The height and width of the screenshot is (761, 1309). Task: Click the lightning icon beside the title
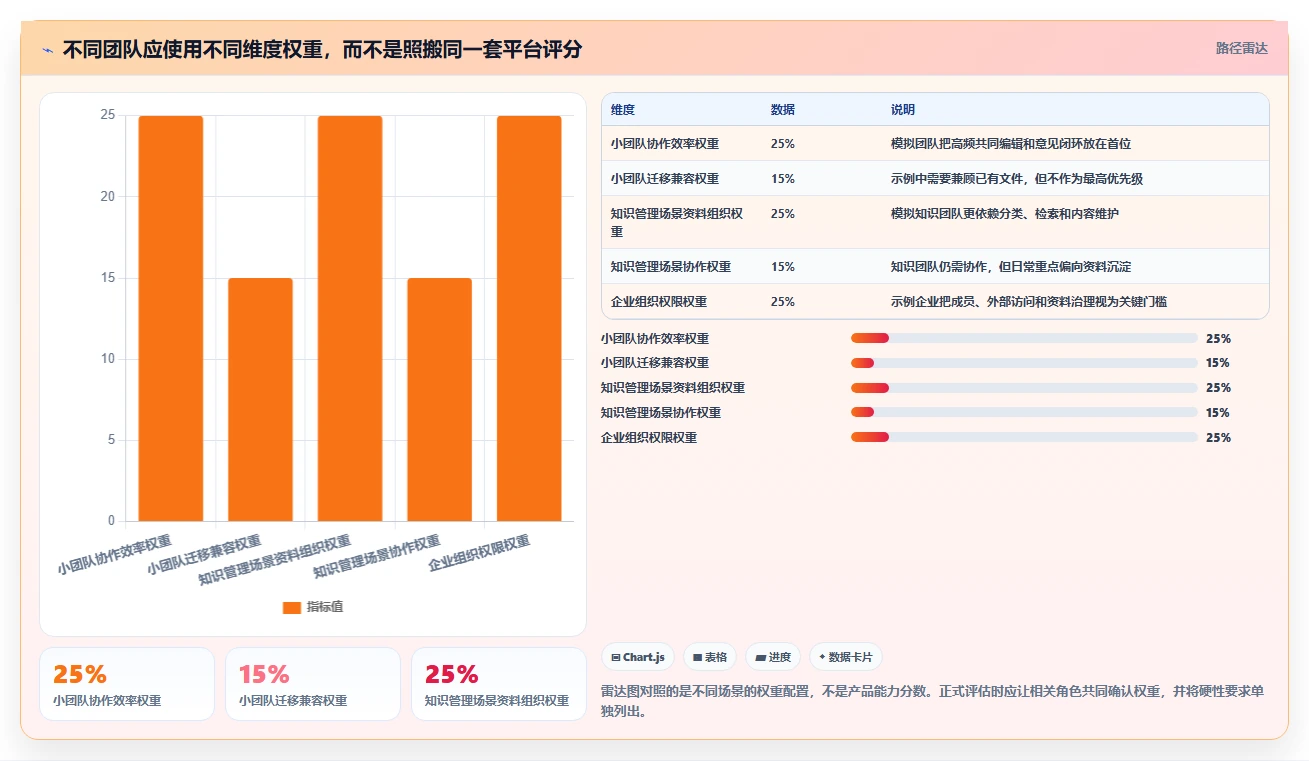tap(47, 50)
